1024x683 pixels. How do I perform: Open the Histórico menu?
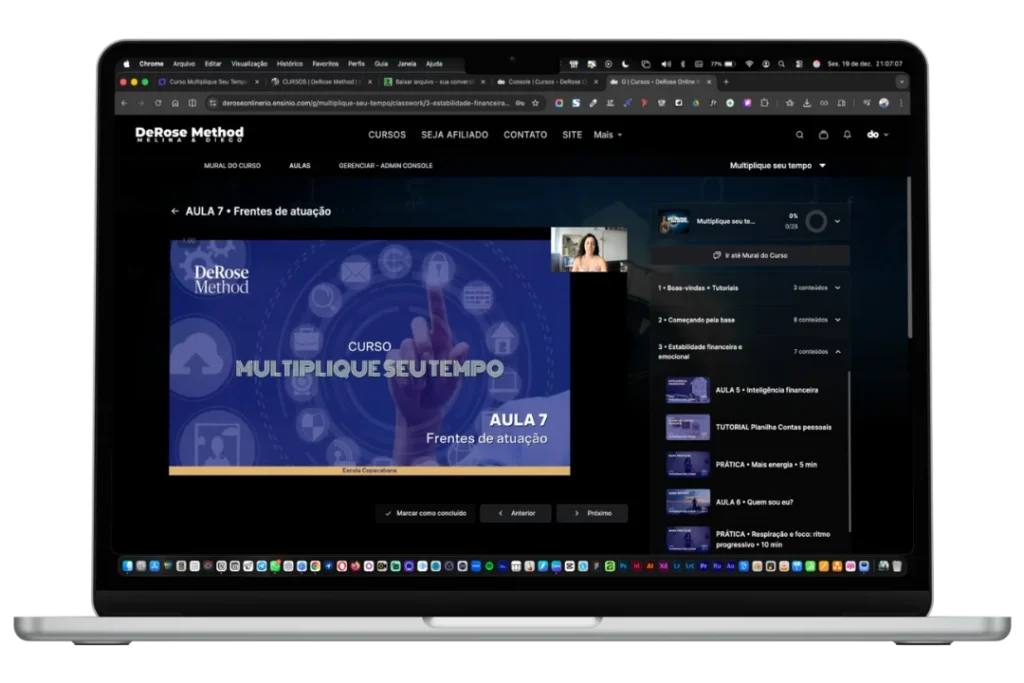coord(289,64)
